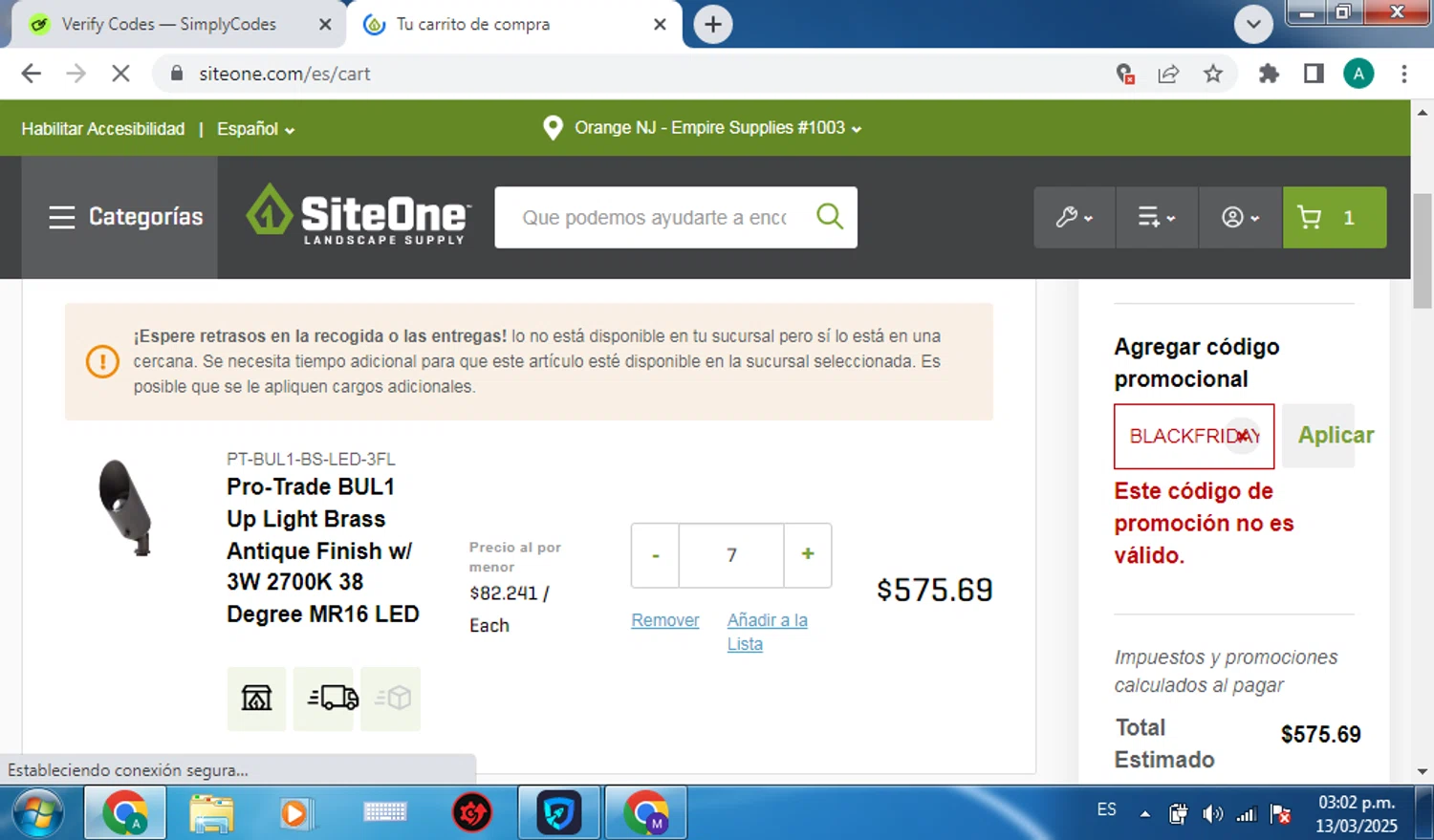Open the Windows Start button

point(38,813)
